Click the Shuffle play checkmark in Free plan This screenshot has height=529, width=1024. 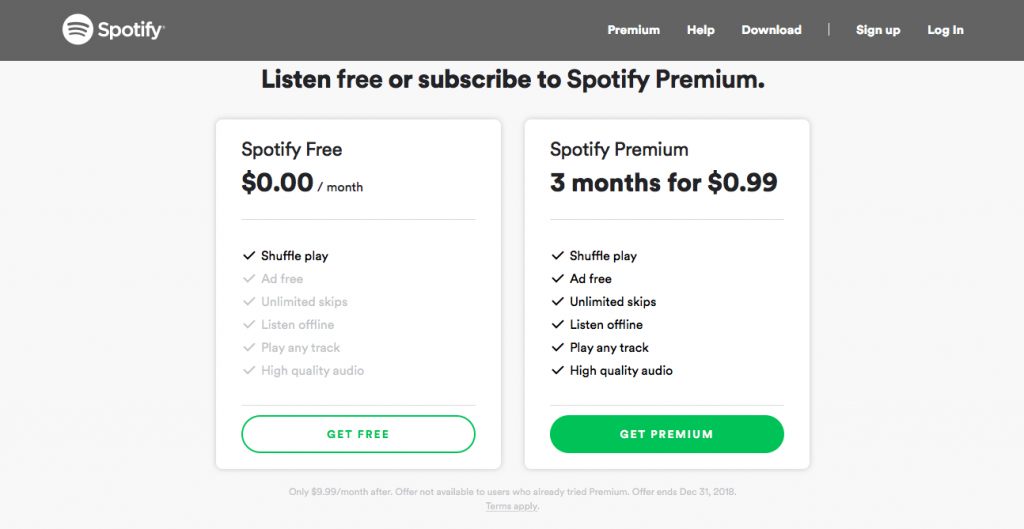(249, 255)
